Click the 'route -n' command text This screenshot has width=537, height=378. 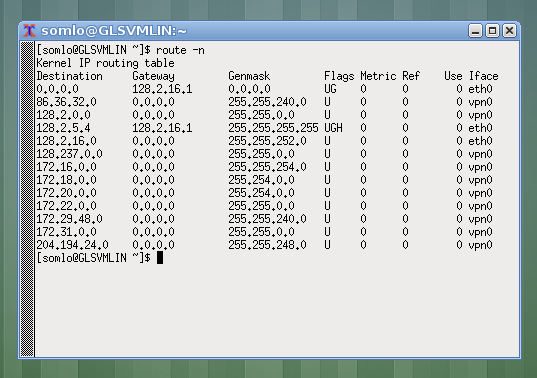[x=180, y=50]
